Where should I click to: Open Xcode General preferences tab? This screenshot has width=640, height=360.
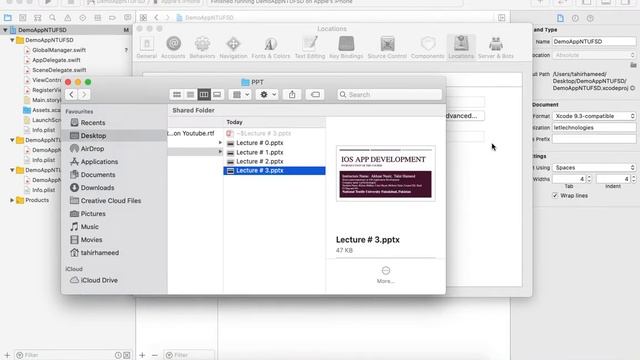(x=147, y=48)
